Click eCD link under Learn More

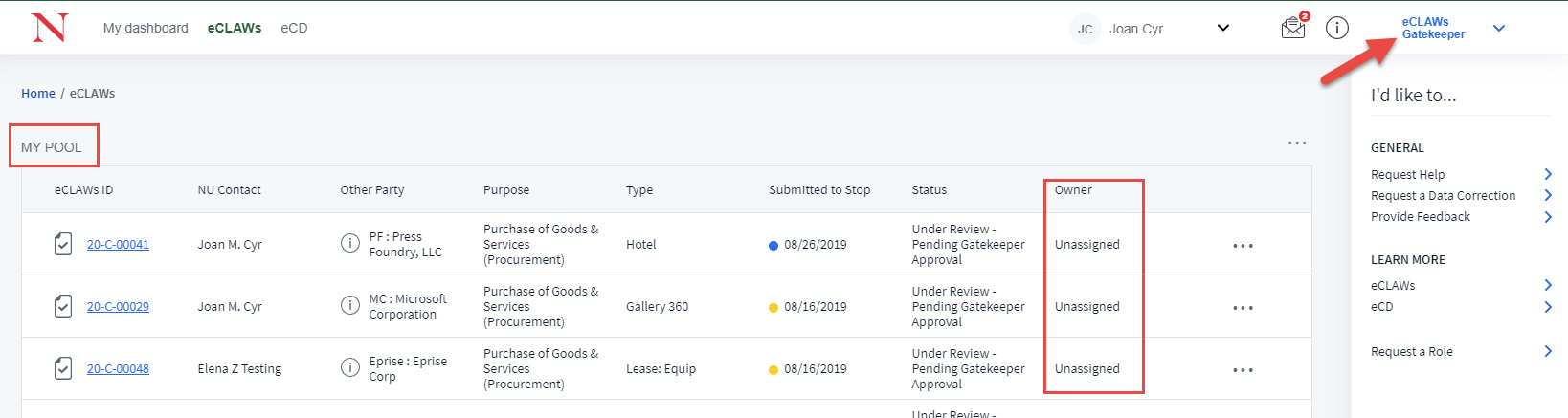[1381, 306]
